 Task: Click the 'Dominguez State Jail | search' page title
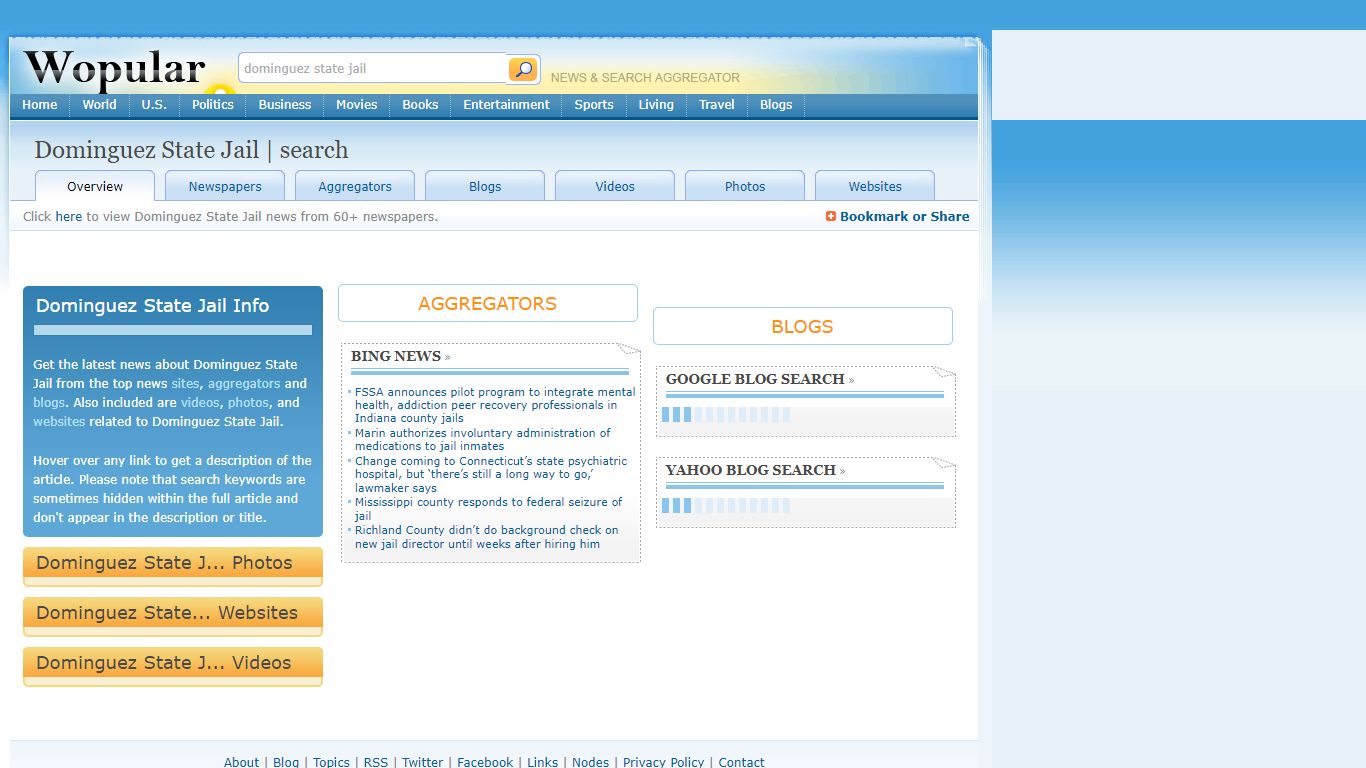pos(192,150)
